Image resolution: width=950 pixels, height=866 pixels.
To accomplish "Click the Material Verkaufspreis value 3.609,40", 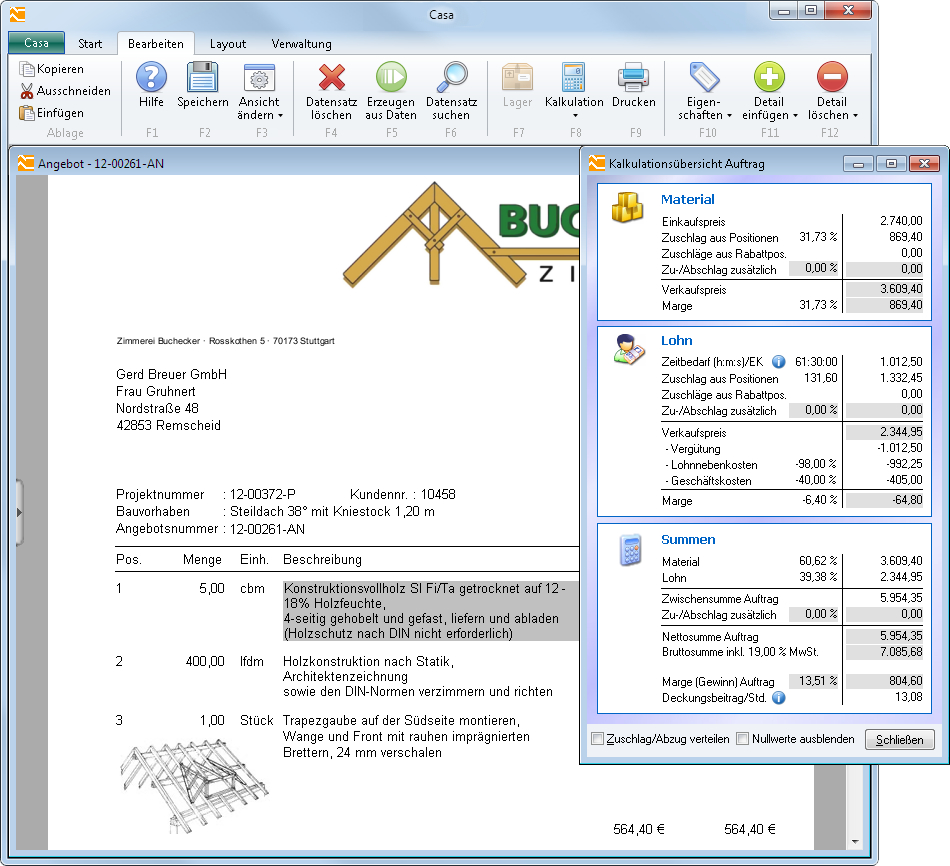I will [885, 289].
